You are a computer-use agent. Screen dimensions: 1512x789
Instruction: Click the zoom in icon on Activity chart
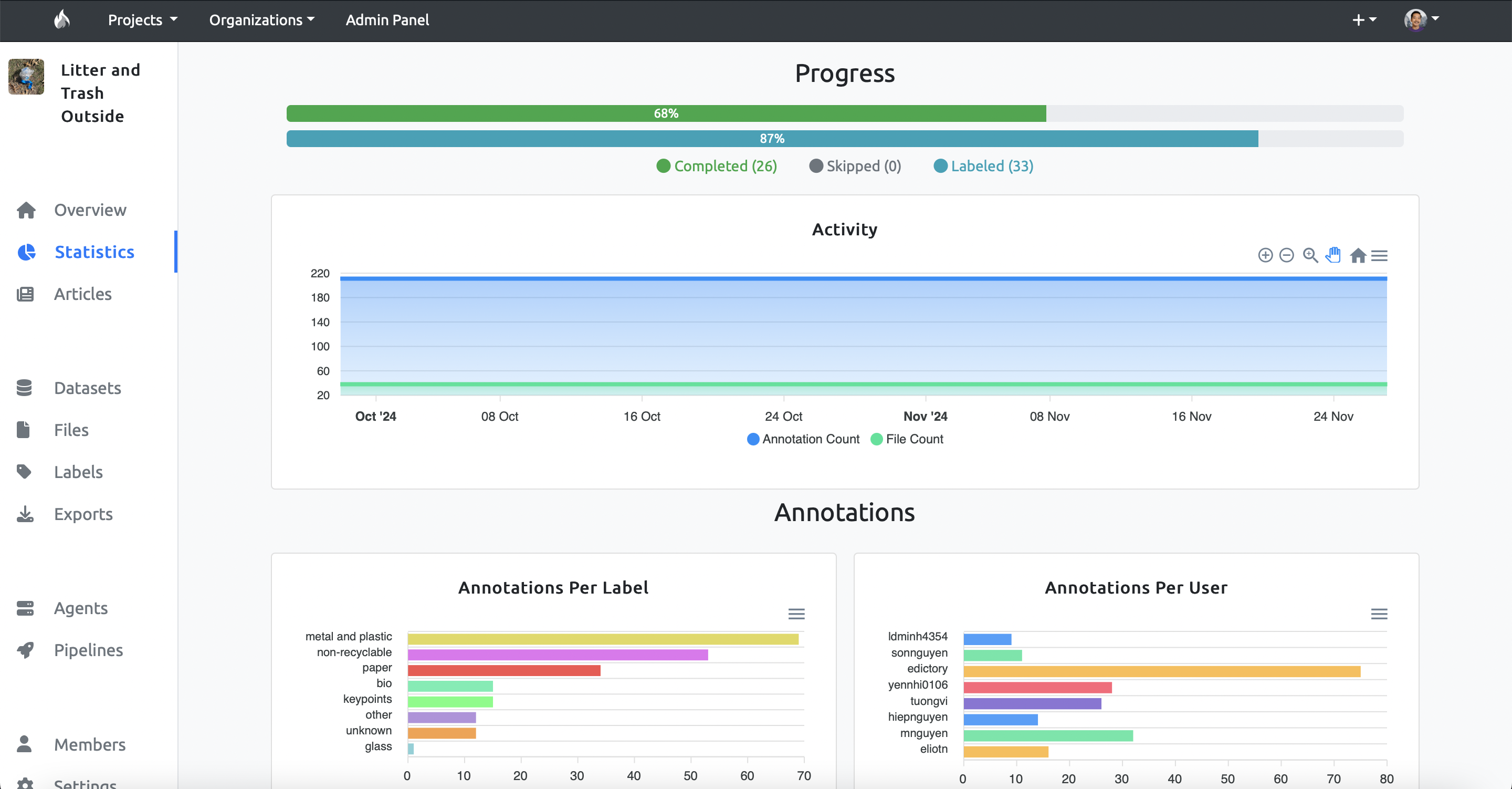[1265, 255]
